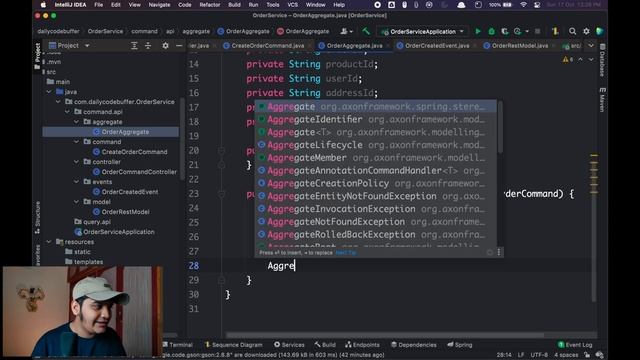Run with coverage icon in toolbar

pyautogui.click(x=505, y=31)
